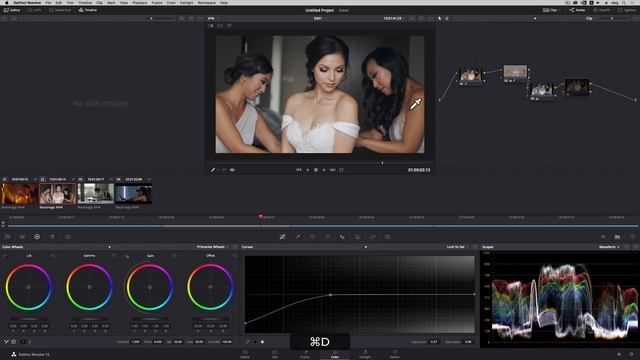Open the Project Manager home icon

pyautogui.click(x=619, y=354)
